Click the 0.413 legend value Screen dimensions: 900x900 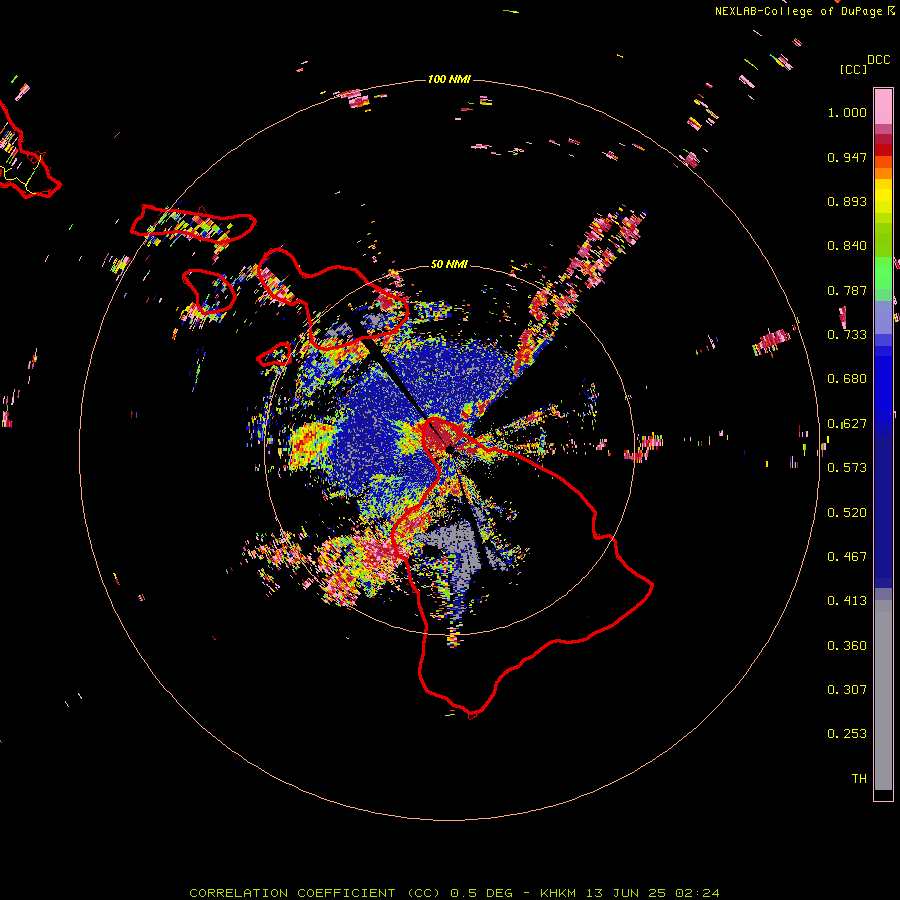click(x=847, y=601)
